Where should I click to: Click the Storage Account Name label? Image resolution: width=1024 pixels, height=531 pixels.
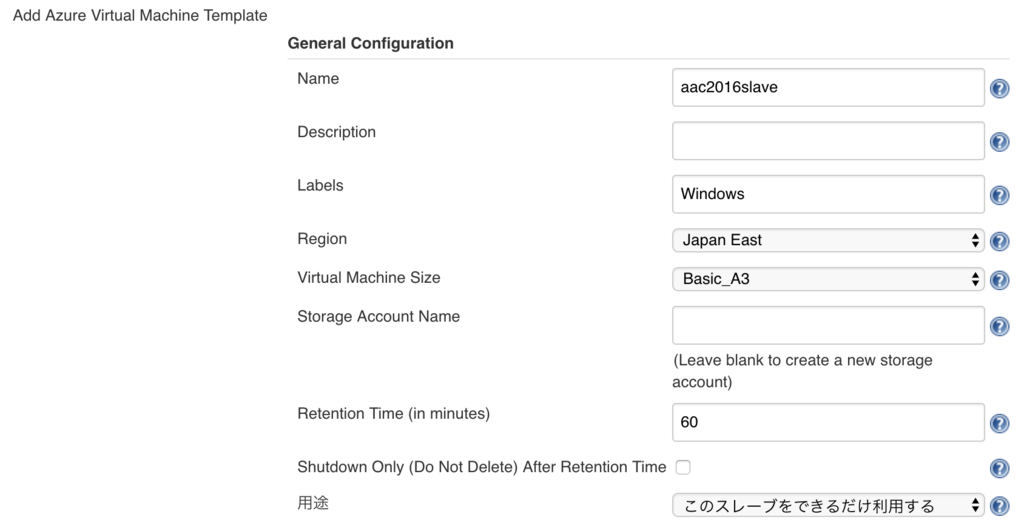pyautogui.click(x=379, y=317)
